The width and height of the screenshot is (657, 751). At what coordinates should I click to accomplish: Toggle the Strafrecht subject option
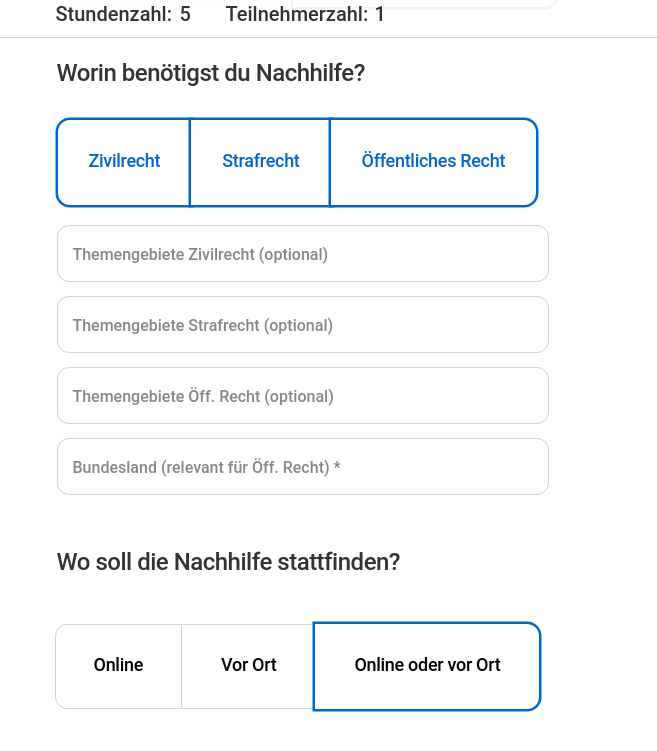tap(260, 162)
